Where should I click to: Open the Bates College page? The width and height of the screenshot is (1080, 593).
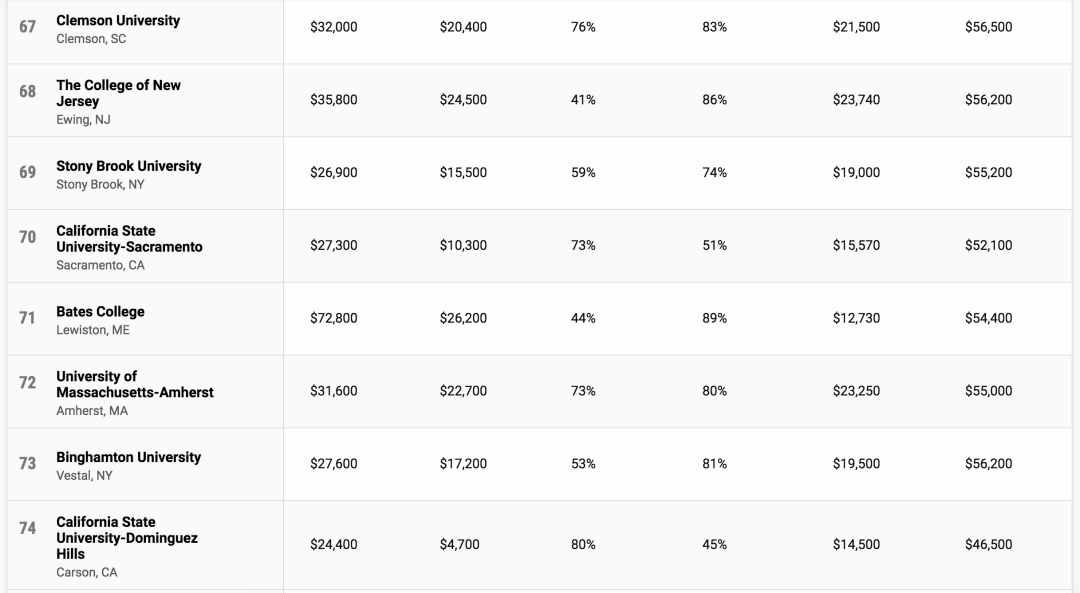coord(100,312)
